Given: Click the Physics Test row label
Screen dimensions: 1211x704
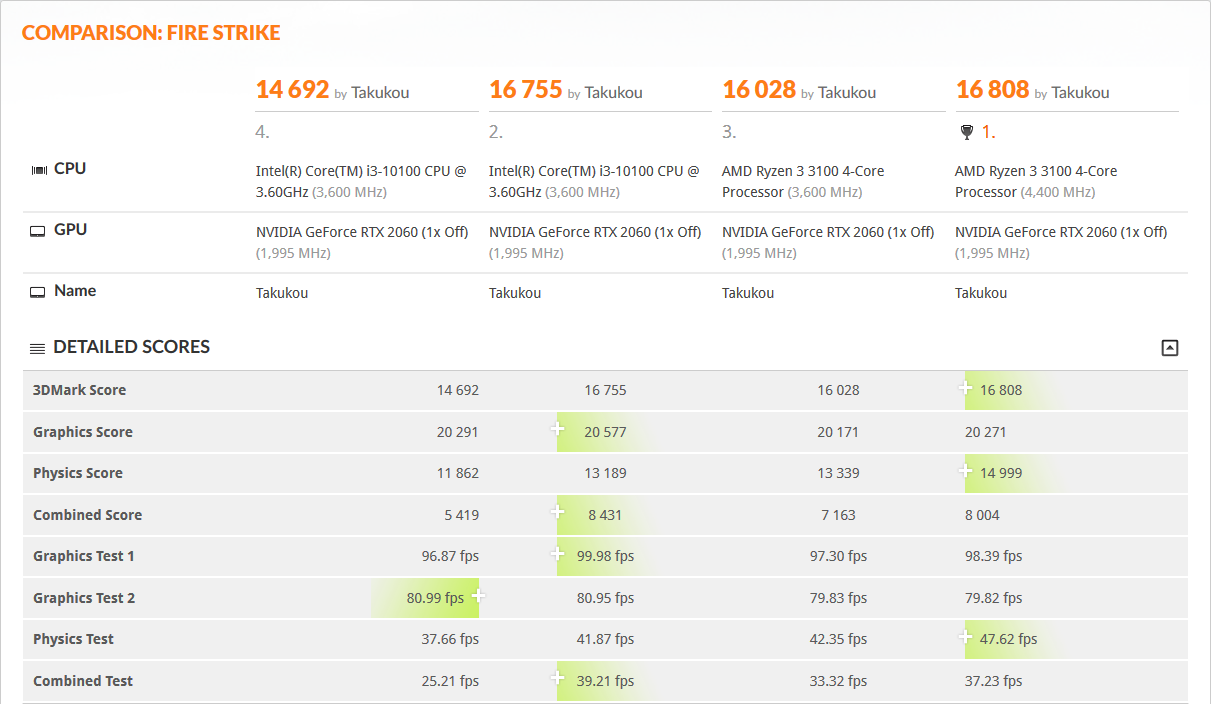Looking at the screenshot, I should tap(73, 639).
